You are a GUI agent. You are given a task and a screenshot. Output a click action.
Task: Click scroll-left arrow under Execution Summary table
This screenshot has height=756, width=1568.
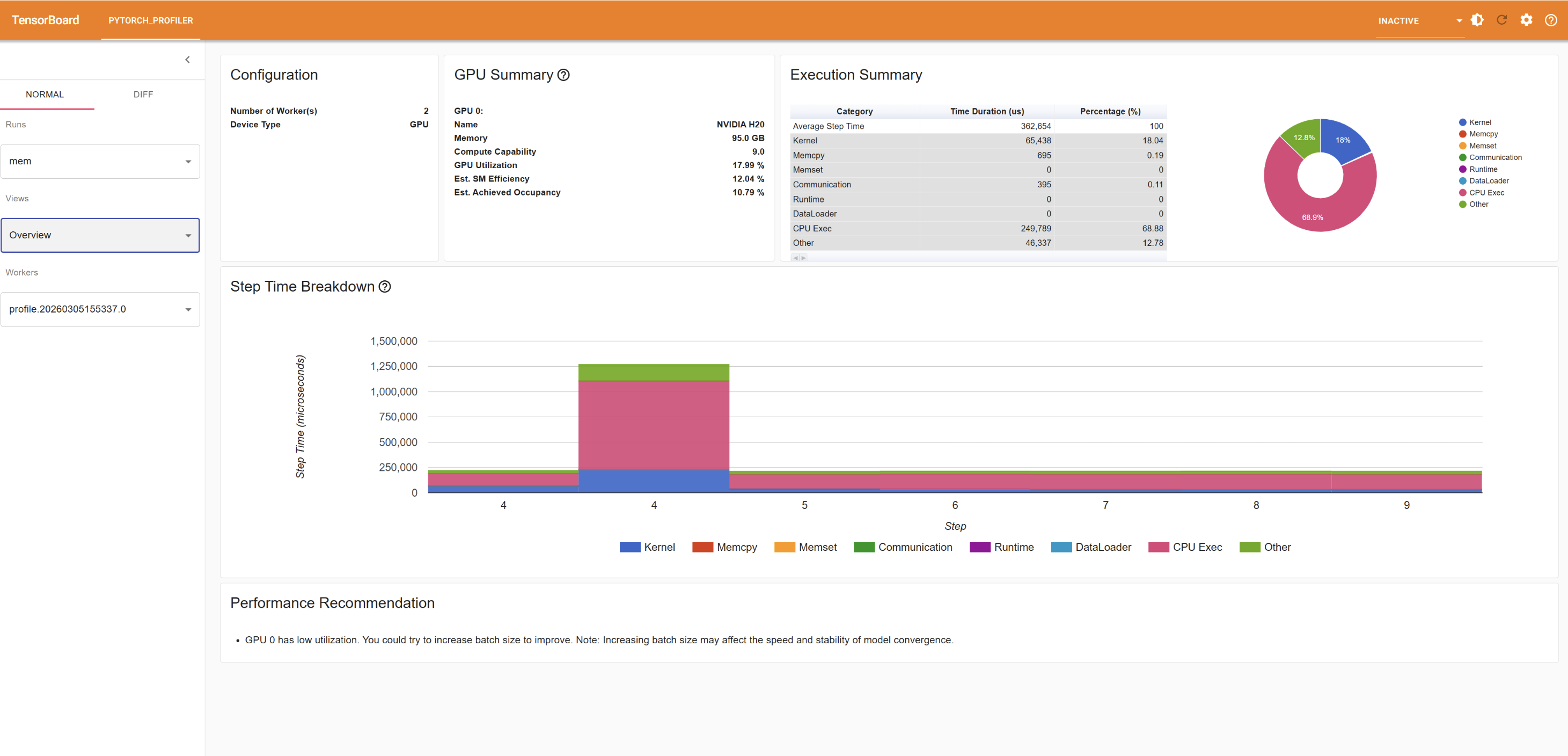tap(795, 258)
